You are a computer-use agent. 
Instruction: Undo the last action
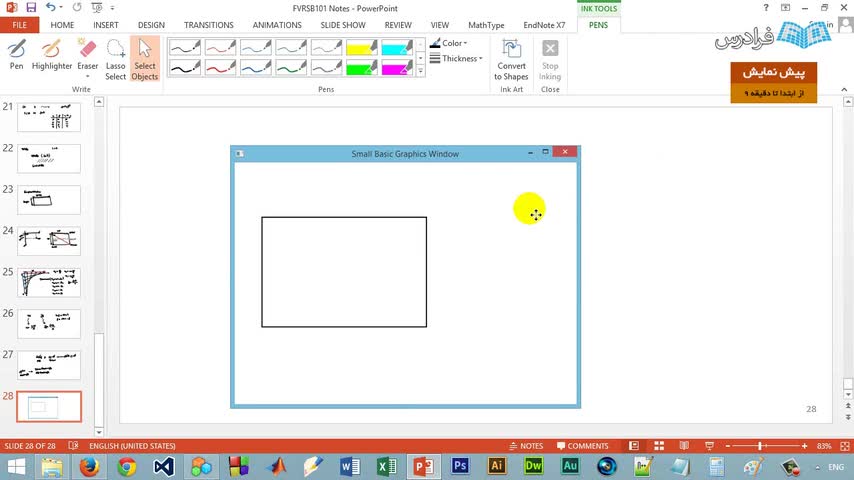[50, 8]
